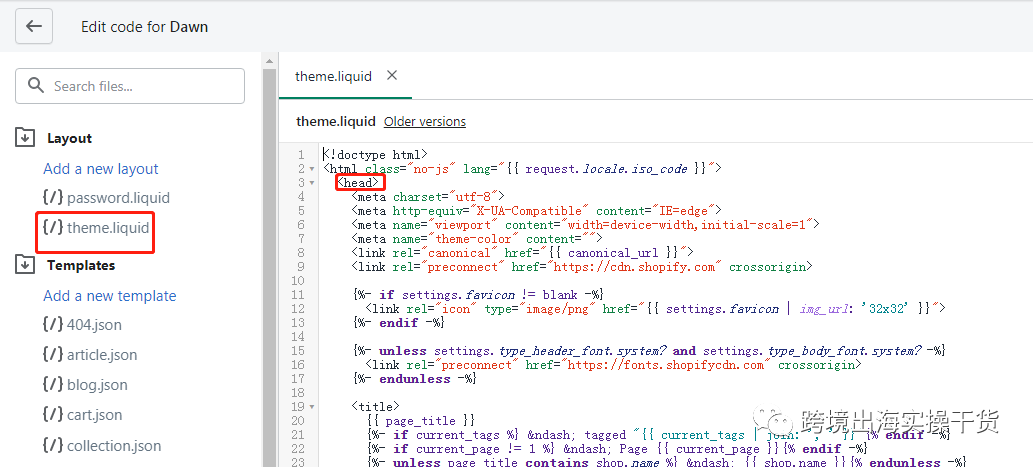Click code-file icon beside cart.json
This screenshot has width=1033, height=467.
click(53, 414)
